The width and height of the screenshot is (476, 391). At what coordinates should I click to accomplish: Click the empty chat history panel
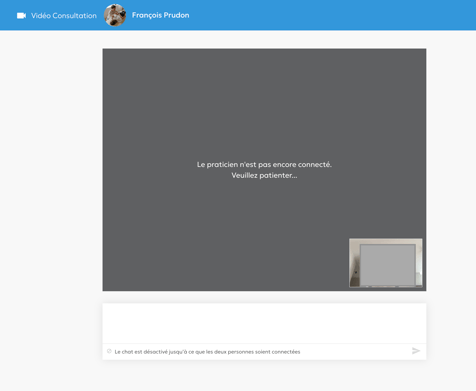point(264,323)
